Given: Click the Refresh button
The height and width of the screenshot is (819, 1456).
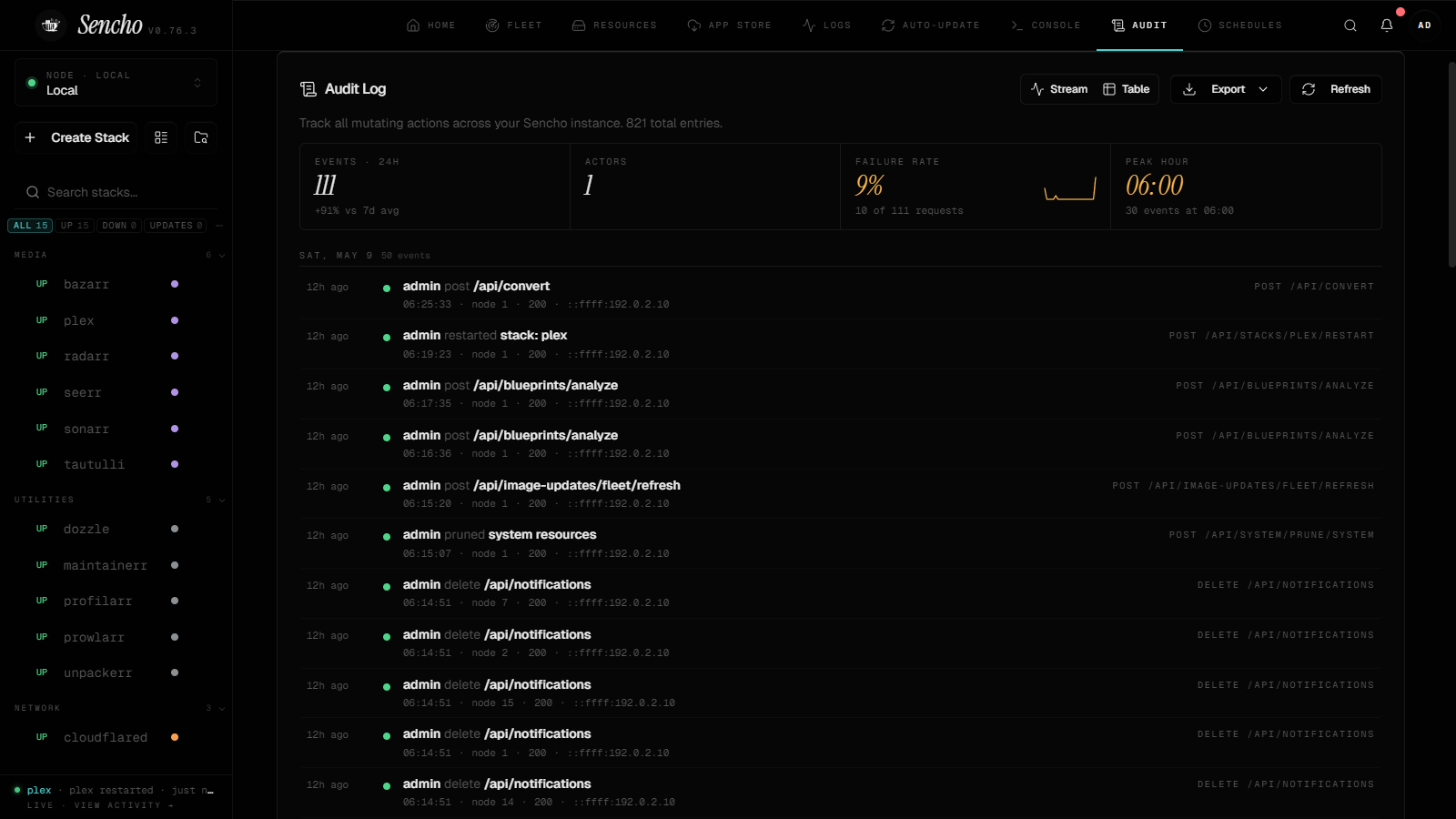Looking at the screenshot, I should tap(1336, 89).
